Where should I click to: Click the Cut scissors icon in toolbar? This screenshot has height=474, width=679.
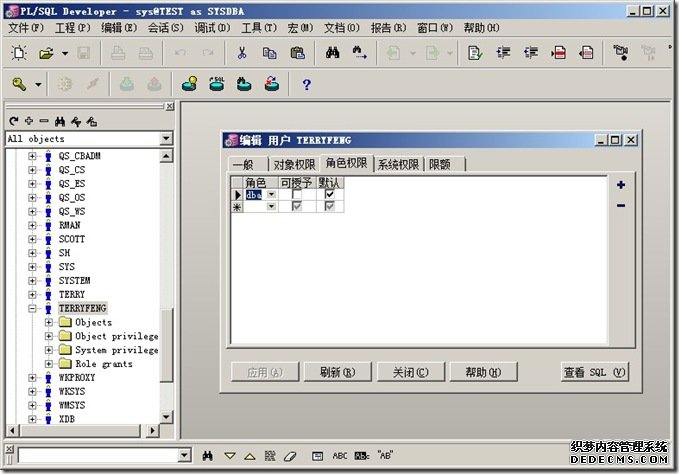click(x=242, y=53)
